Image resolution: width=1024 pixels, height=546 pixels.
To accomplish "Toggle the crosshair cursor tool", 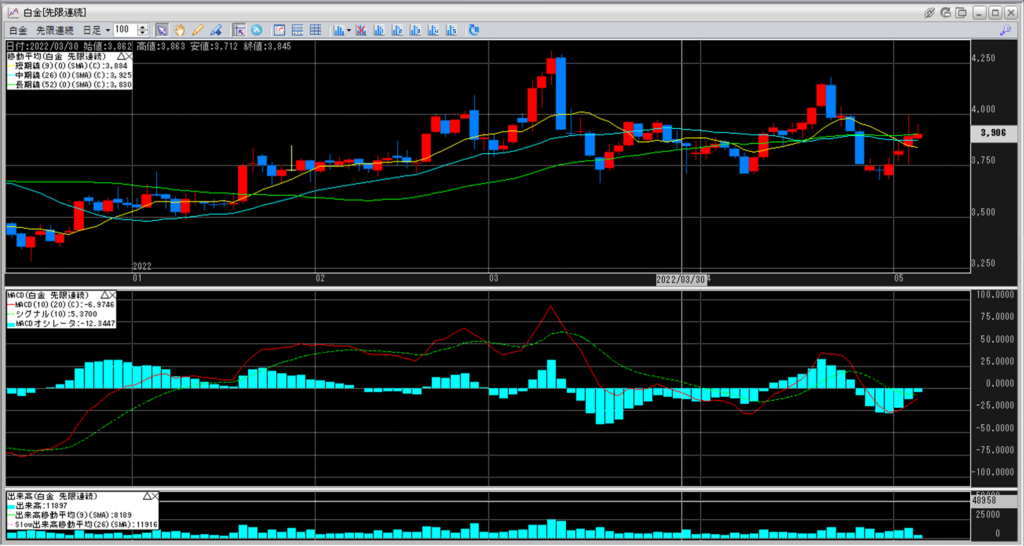I will 238,30.
